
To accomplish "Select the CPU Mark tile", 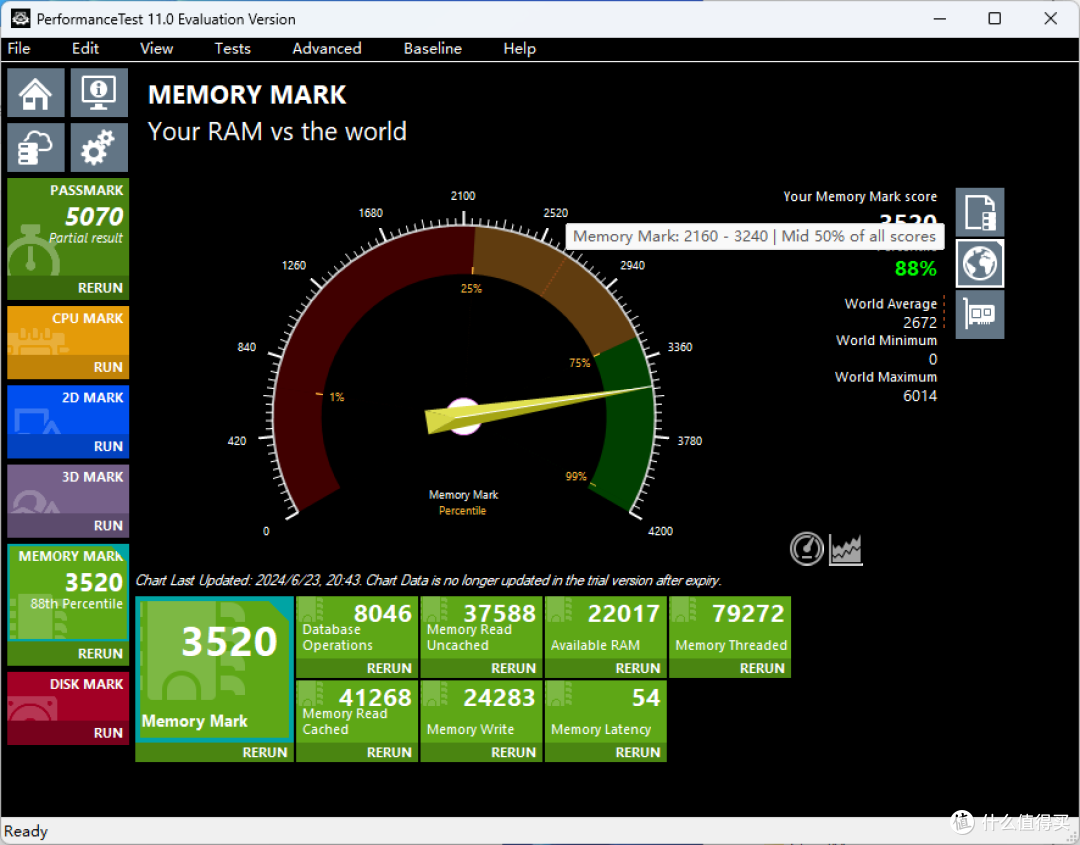I will coord(68,331).
